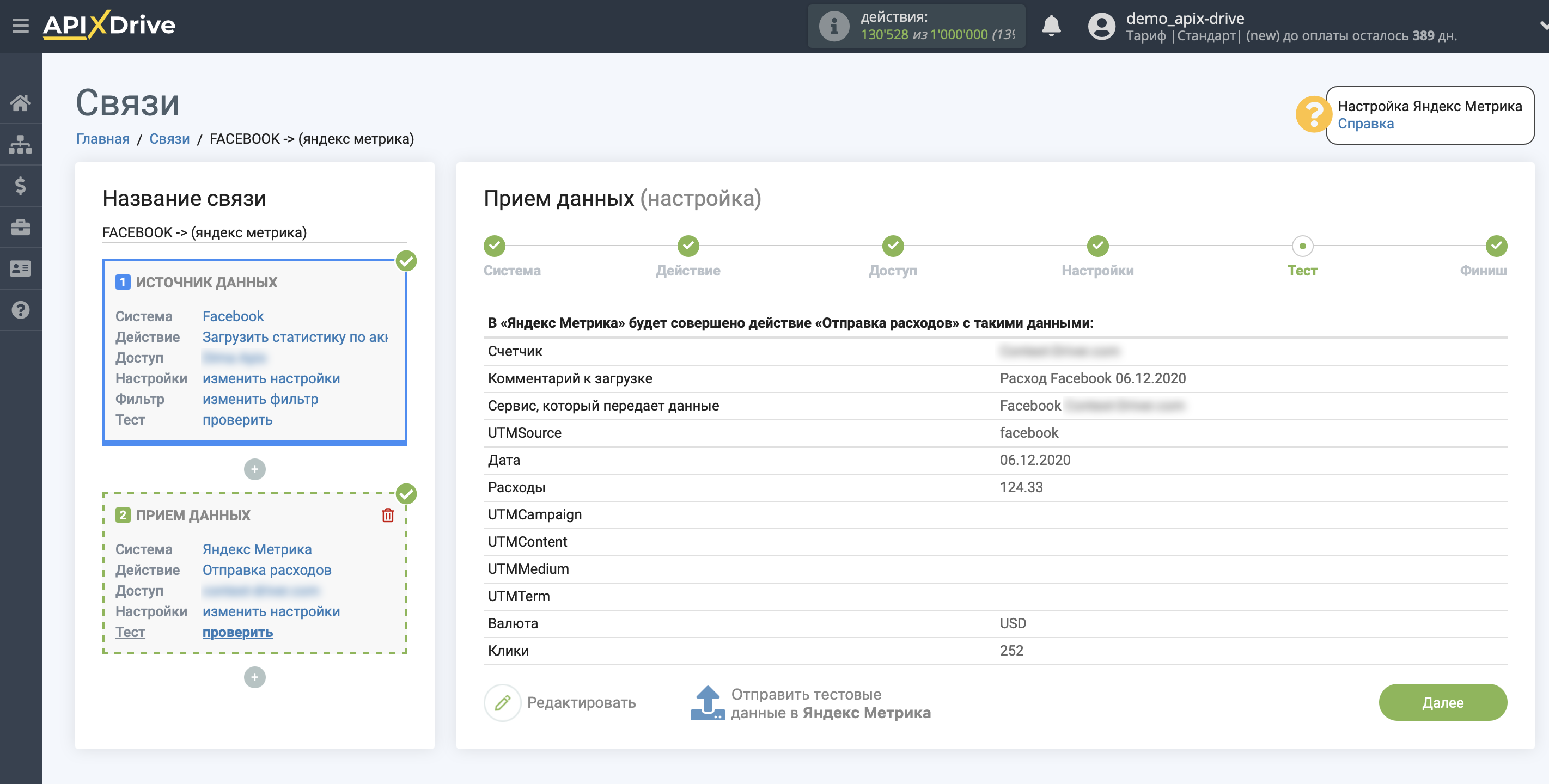Screen dimensions: 1549x784
Task: Click the Редактировать pencil icon
Action: pos(502,703)
